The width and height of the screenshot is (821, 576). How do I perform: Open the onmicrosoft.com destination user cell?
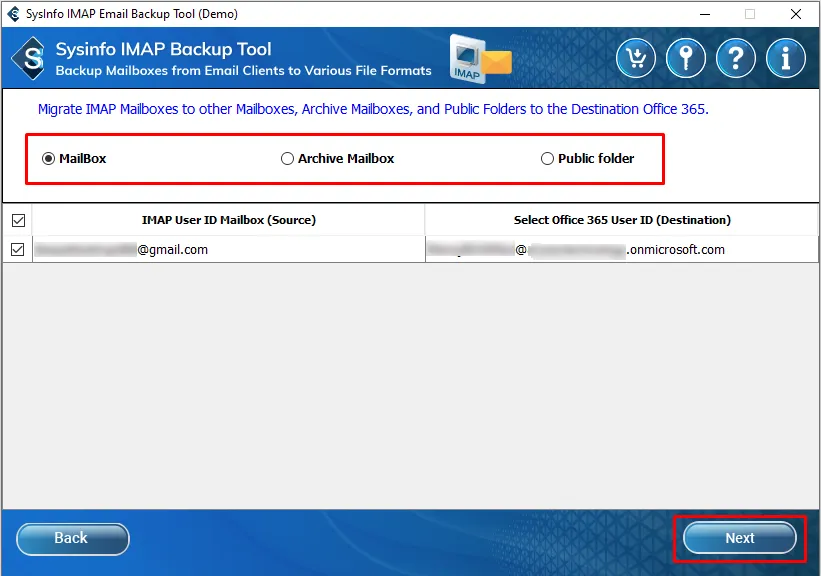tap(621, 250)
